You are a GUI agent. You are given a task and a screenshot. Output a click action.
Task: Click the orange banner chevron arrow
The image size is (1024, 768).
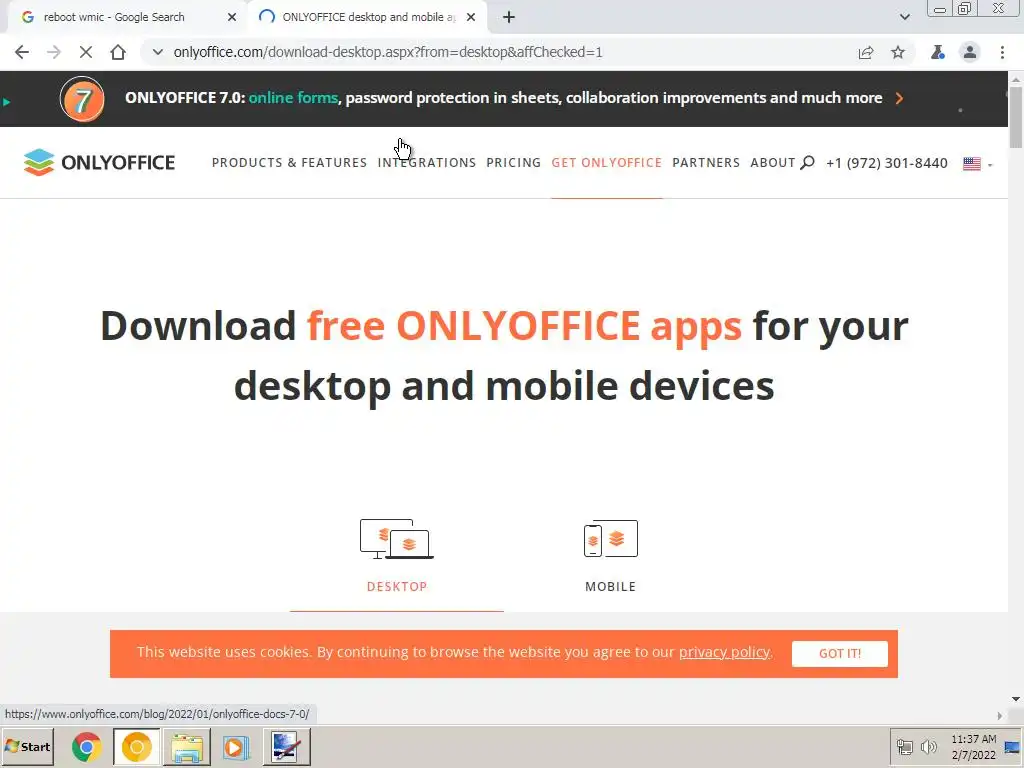899,98
